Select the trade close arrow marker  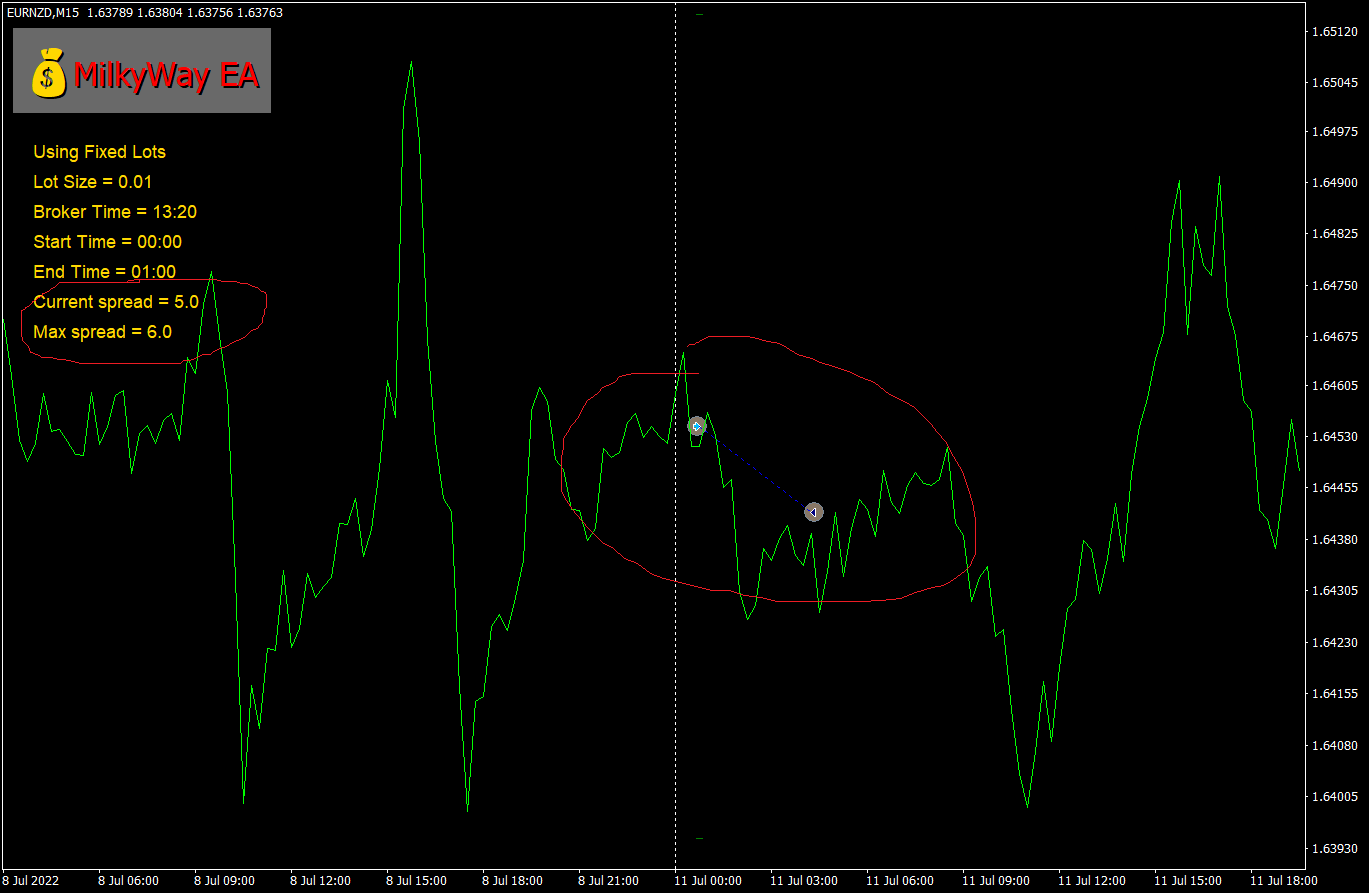click(814, 512)
